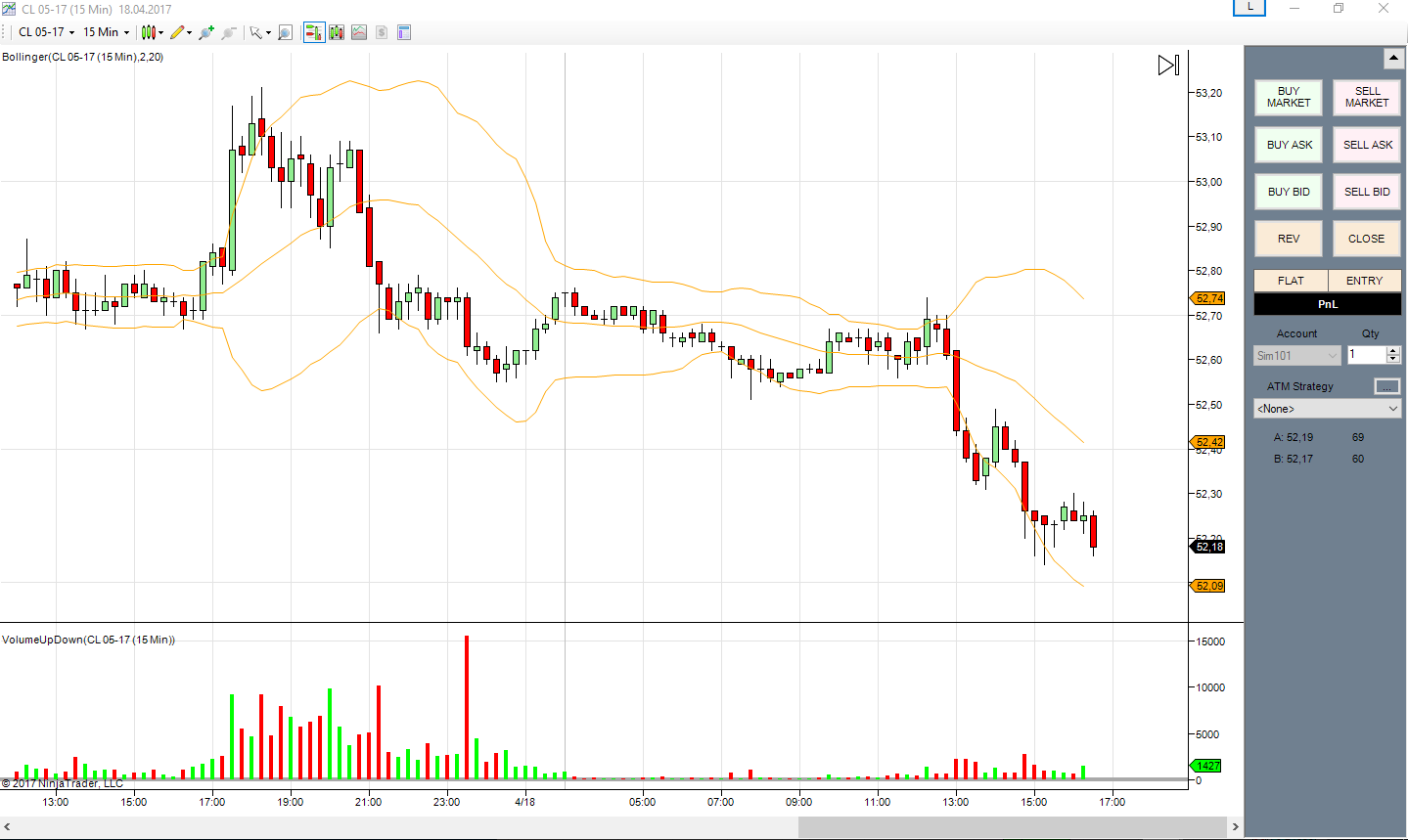This screenshot has height=840, width=1408.
Task: Click the REV reverse position button
Action: 1289,239
